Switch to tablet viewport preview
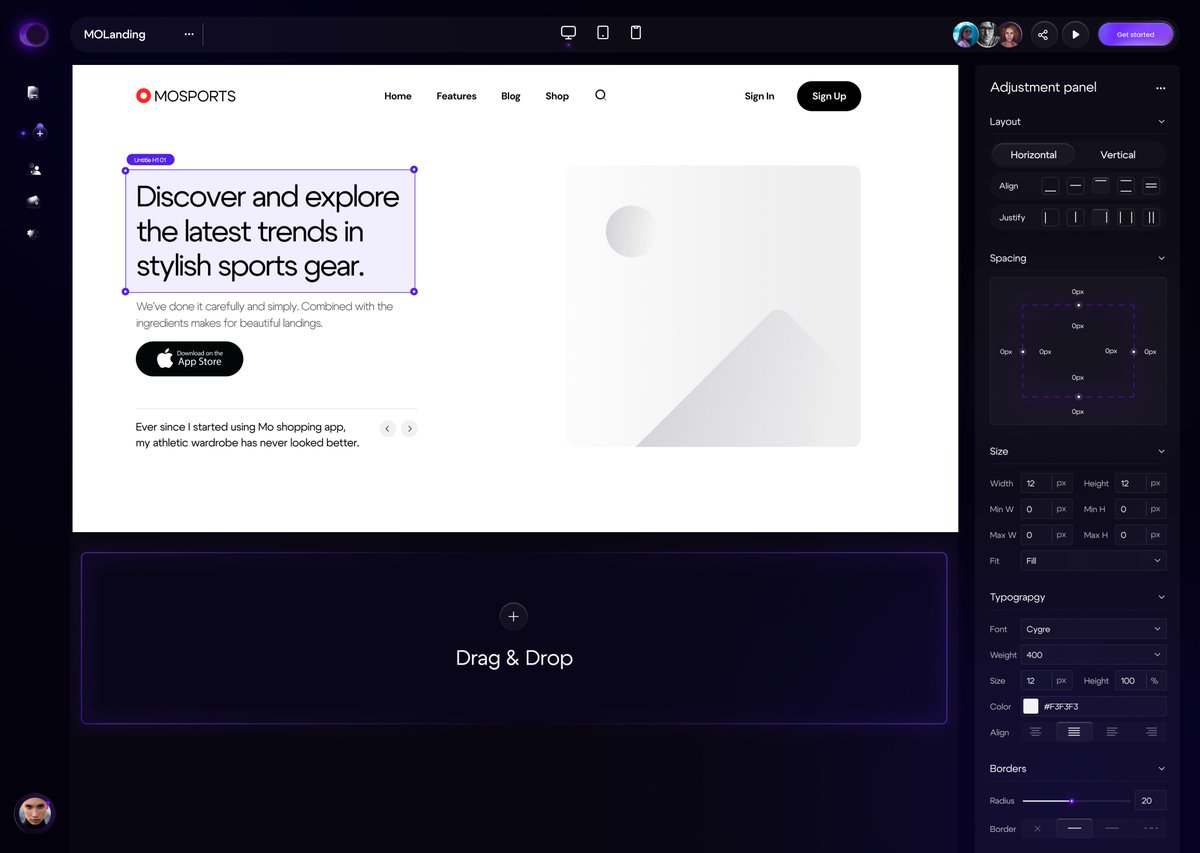The width and height of the screenshot is (1200, 853). pos(603,33)
